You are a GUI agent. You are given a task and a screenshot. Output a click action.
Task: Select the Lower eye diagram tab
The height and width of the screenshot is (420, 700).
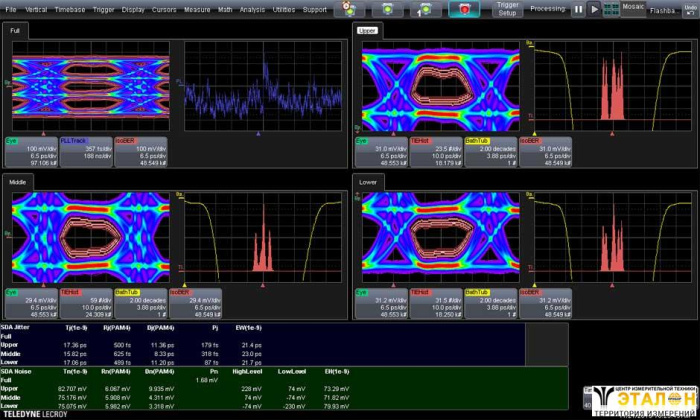tap(368, 181)
